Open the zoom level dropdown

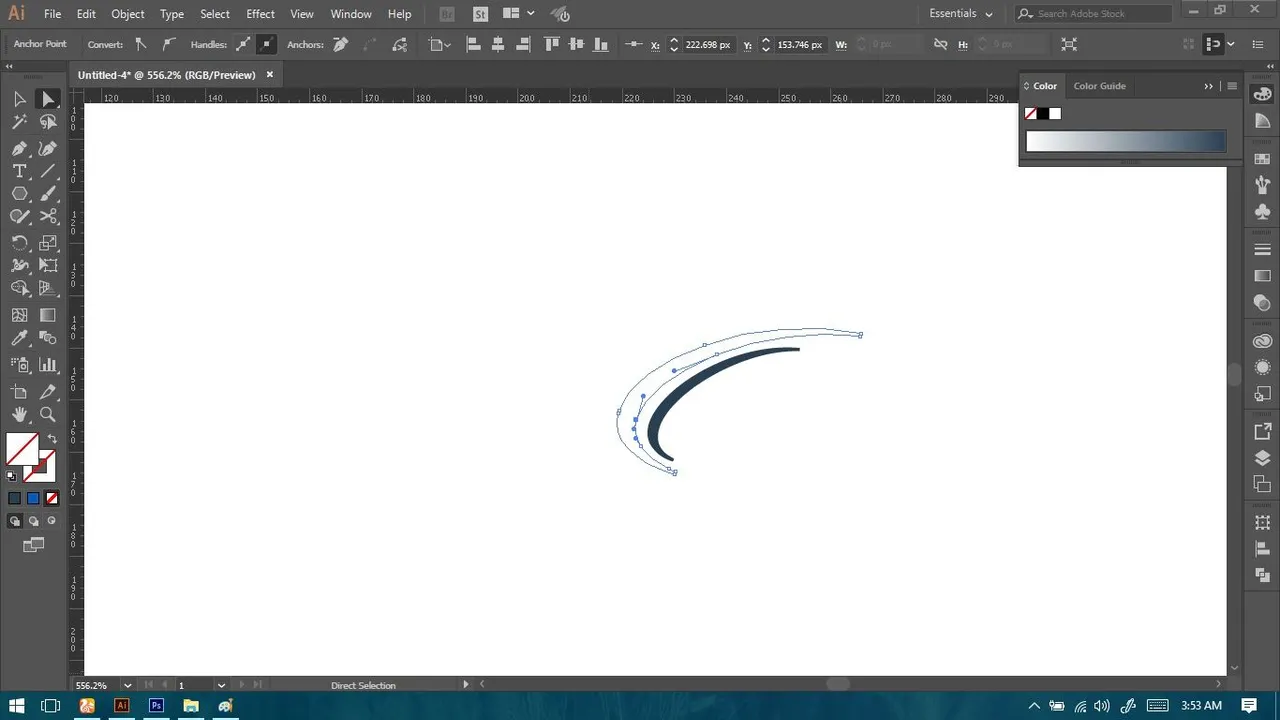tap(127, 685)
